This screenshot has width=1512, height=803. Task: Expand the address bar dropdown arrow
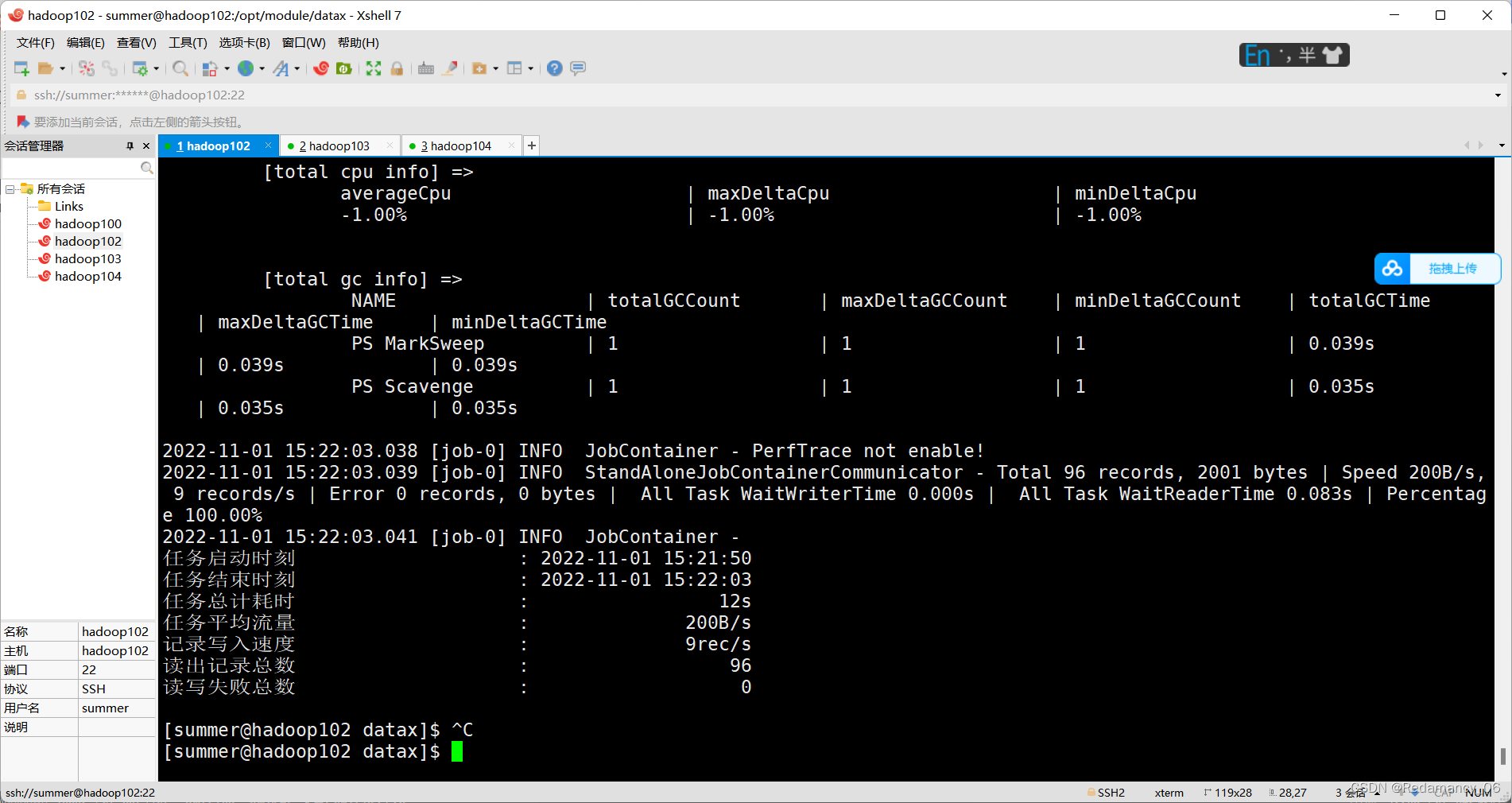coord(1498,95)
